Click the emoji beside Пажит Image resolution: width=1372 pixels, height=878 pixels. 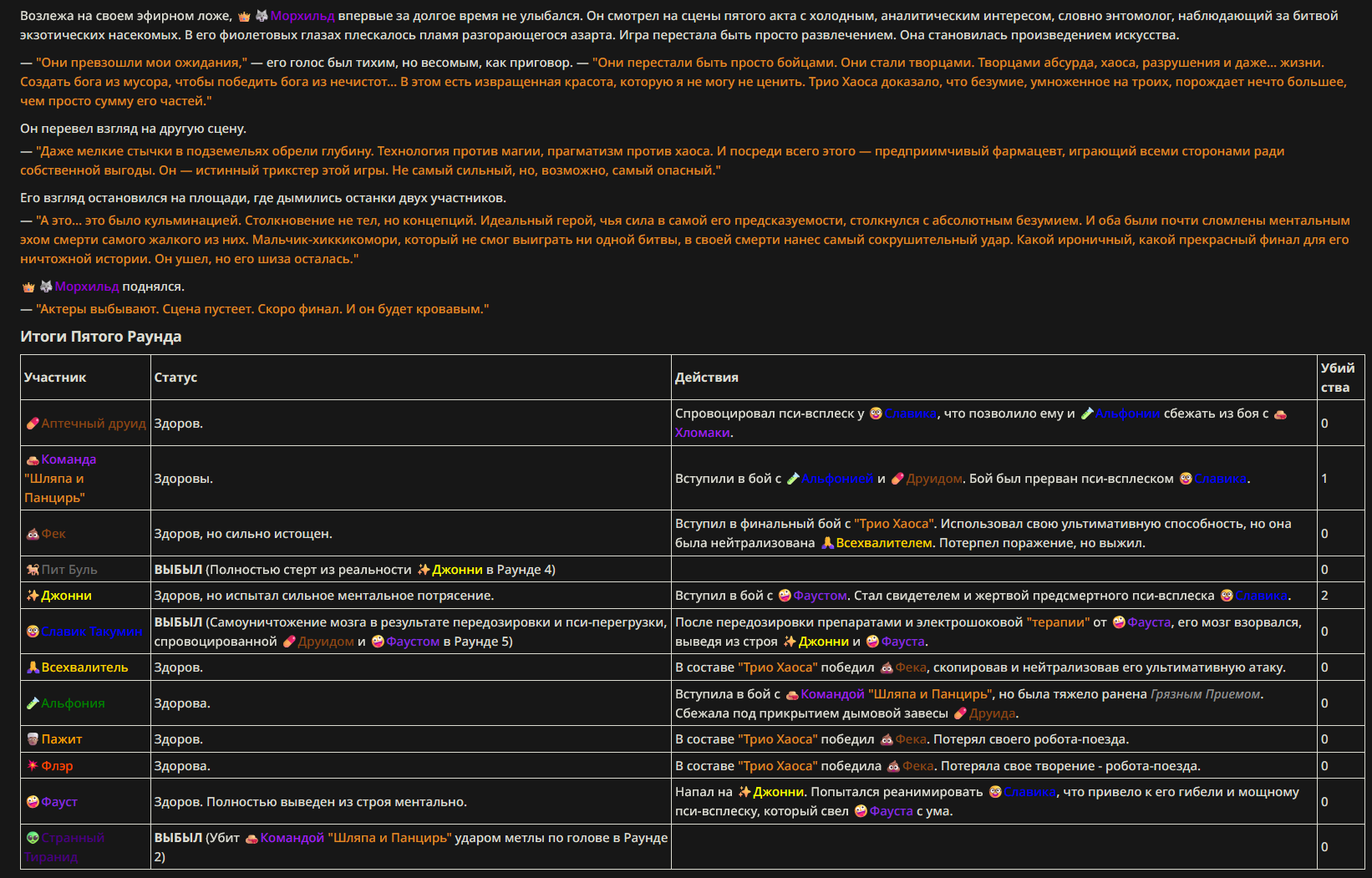tap(33, 739)
